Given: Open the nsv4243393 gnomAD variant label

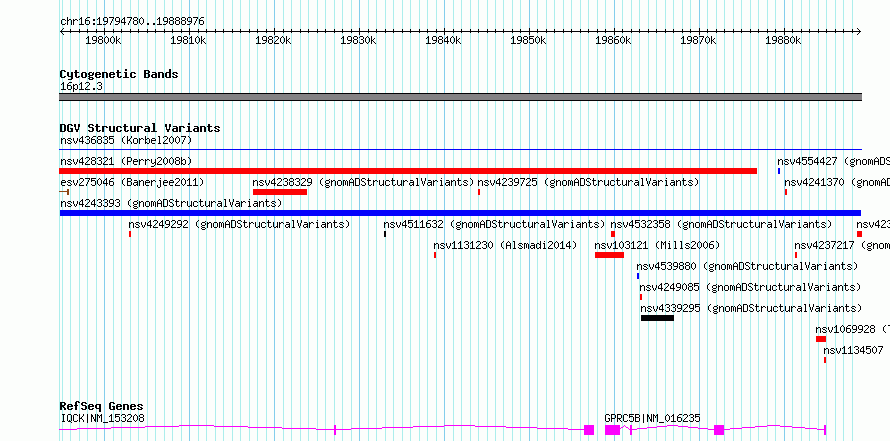Looking at the screenshot, I should pos(171,203).
